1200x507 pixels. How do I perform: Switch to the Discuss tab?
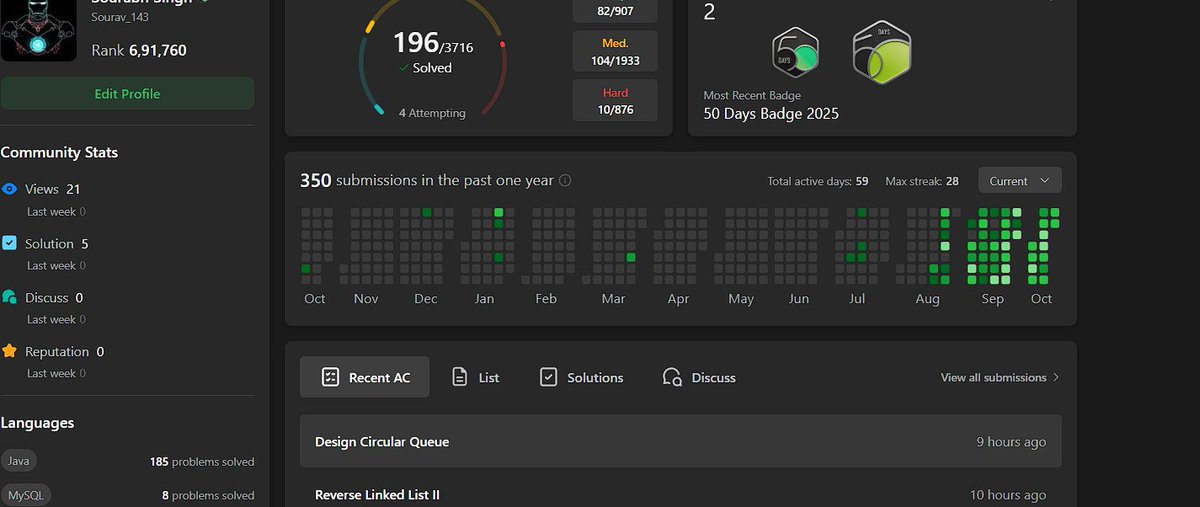(699, 377)
